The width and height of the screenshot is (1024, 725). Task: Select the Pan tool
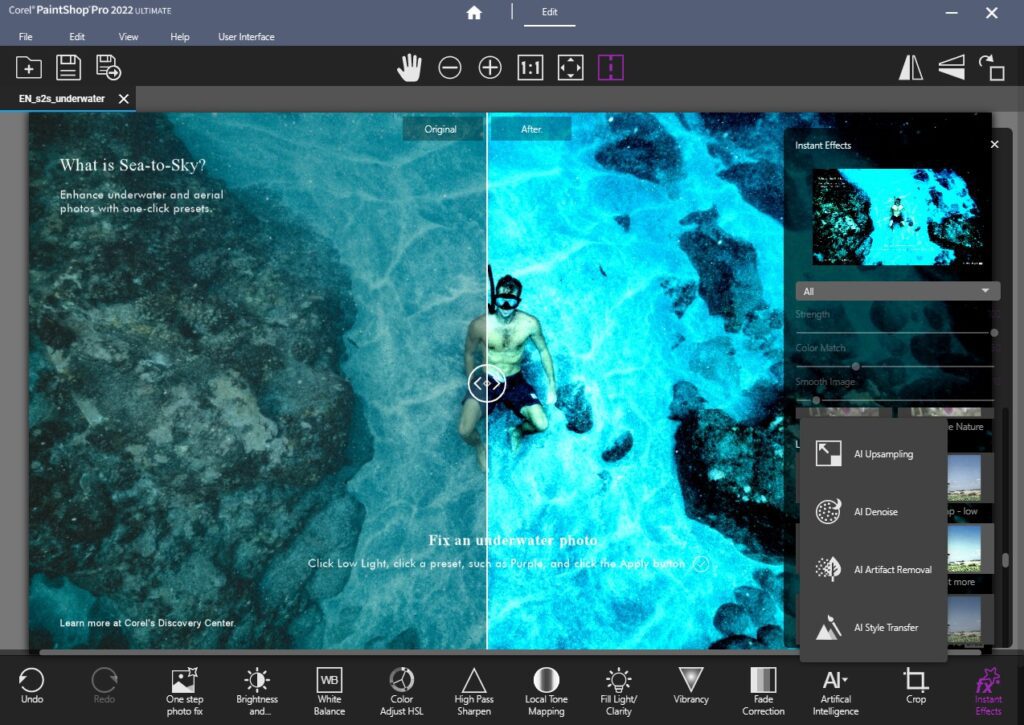409,67
